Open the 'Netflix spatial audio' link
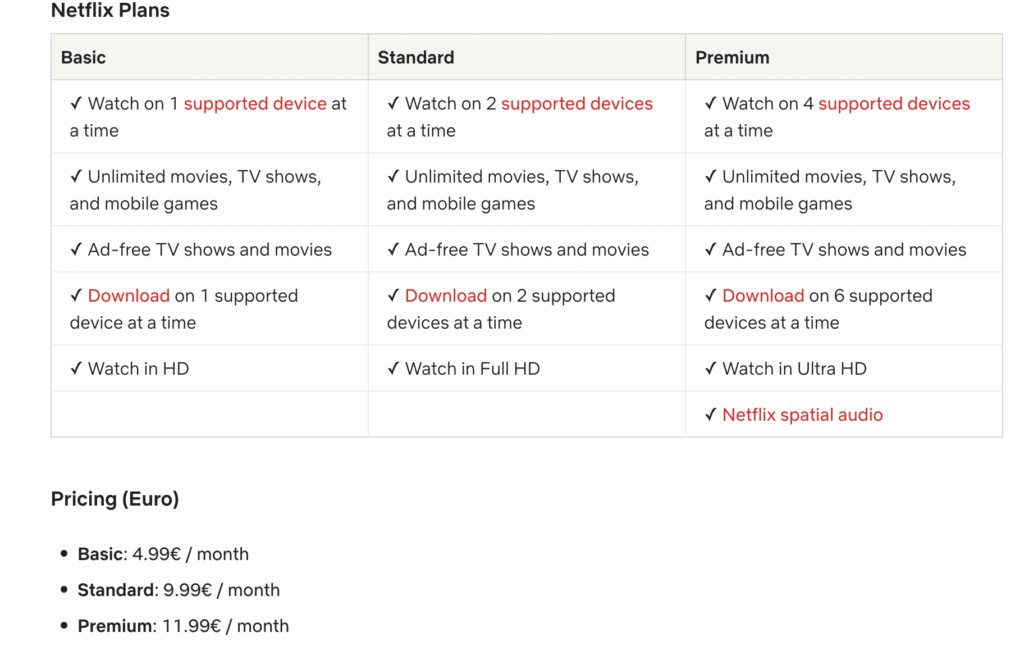Viewport: 1024px width, 655px height. pos(803,415)
